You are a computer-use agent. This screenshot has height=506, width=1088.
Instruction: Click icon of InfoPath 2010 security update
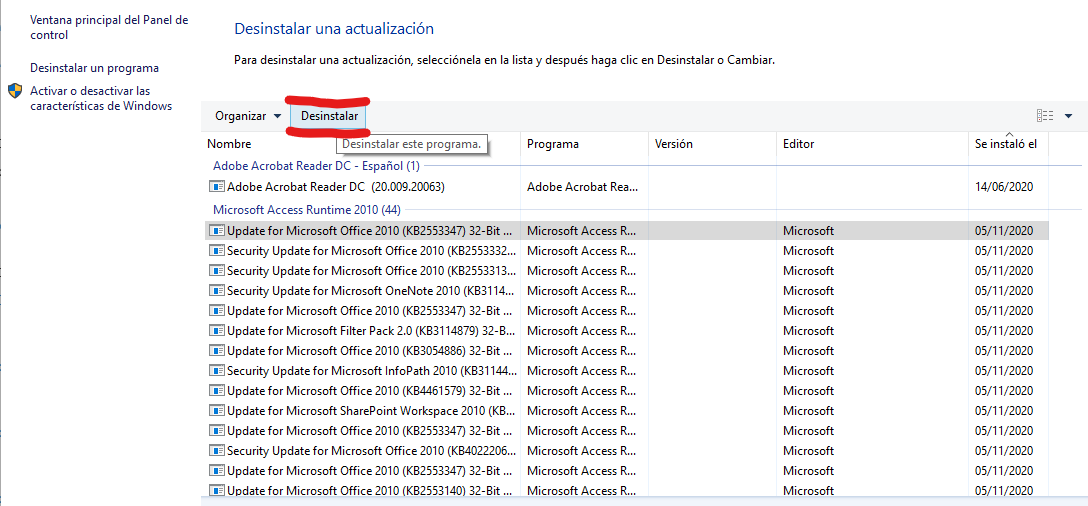(217, 371)
